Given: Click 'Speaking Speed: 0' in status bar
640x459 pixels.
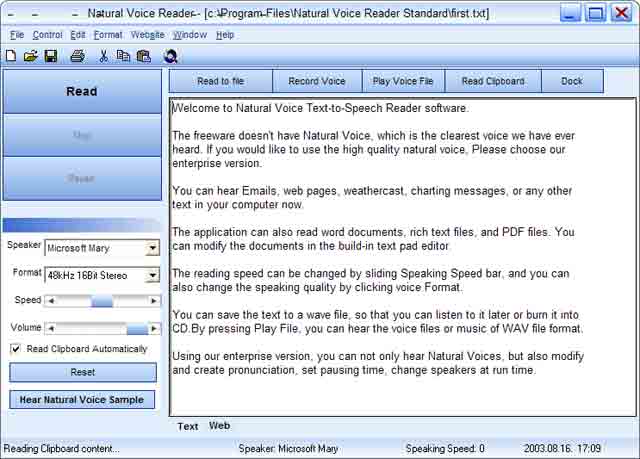Looking at the screenshot, I should pyautogui.click(x=445, y=448).
